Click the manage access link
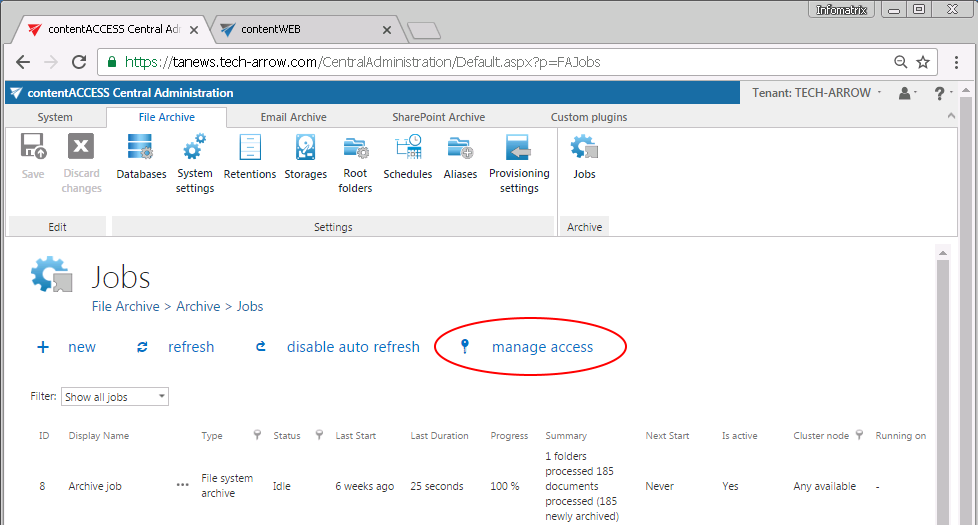The width and height of the screenshot is (978, 525). pyautogui.click(x=542, y=347)
